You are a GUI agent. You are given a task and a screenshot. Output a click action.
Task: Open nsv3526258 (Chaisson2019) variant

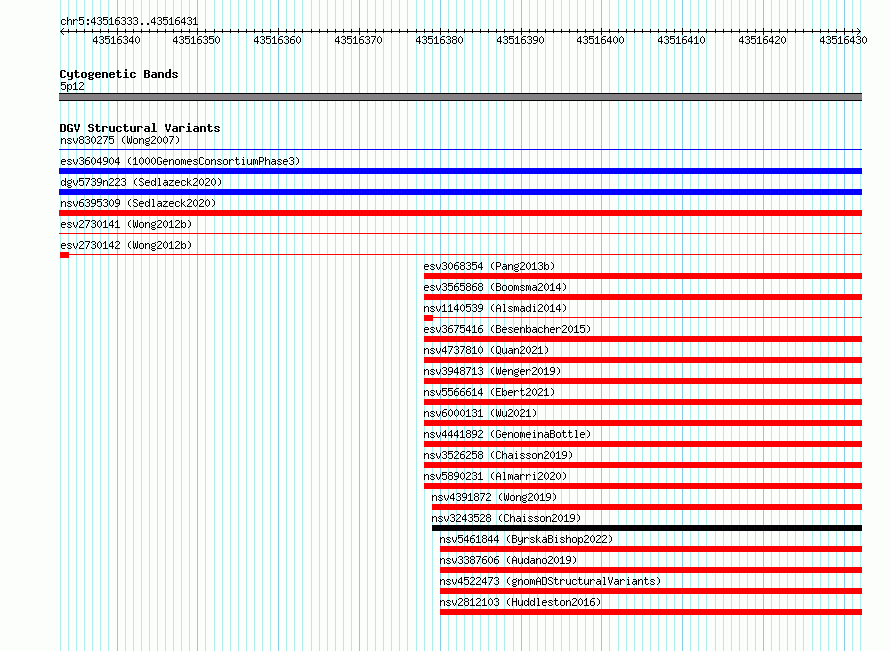click(498, 455)
